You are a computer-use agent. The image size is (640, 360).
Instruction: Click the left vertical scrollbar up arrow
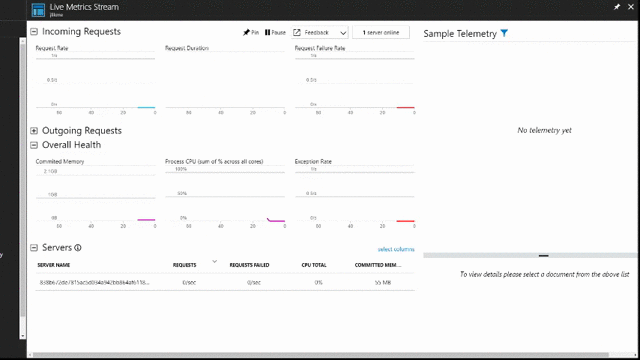coord(23,41)
